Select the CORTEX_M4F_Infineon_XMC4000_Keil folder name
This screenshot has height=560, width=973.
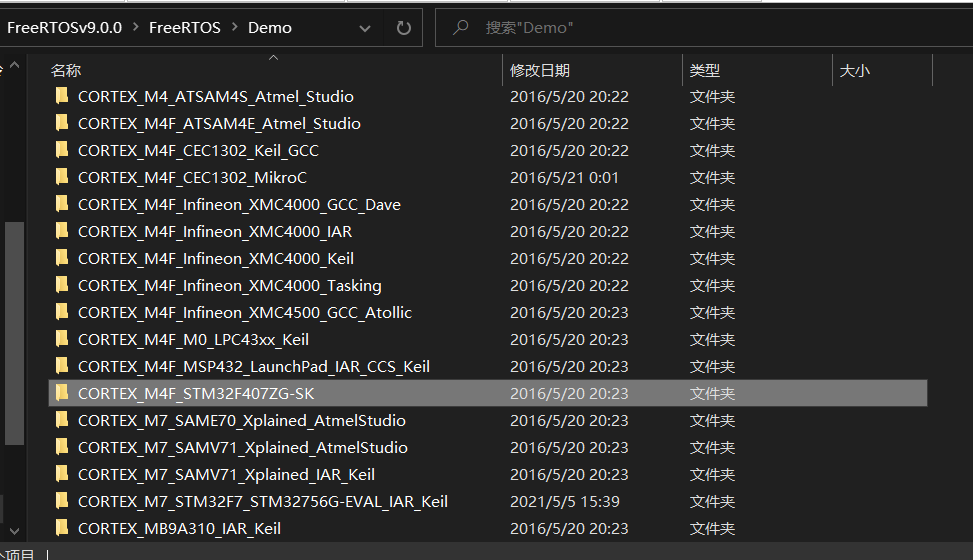coord(216,259)
